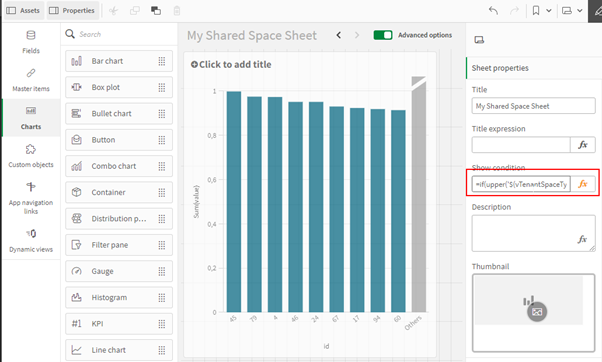The width and height of the screenshot is (602, 362).
Task: Select Bar chart from the charts list
Action: point(119,61)
